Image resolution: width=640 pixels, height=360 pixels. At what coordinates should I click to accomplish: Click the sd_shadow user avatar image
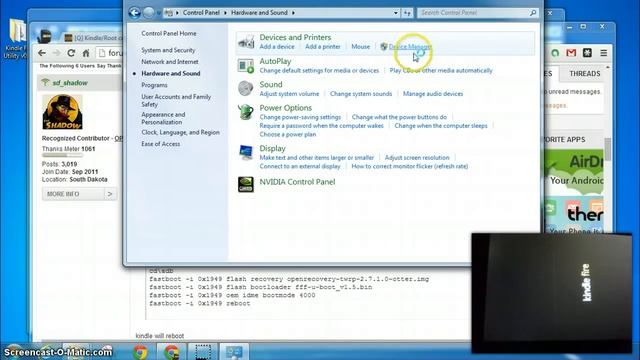click(62, 112)
